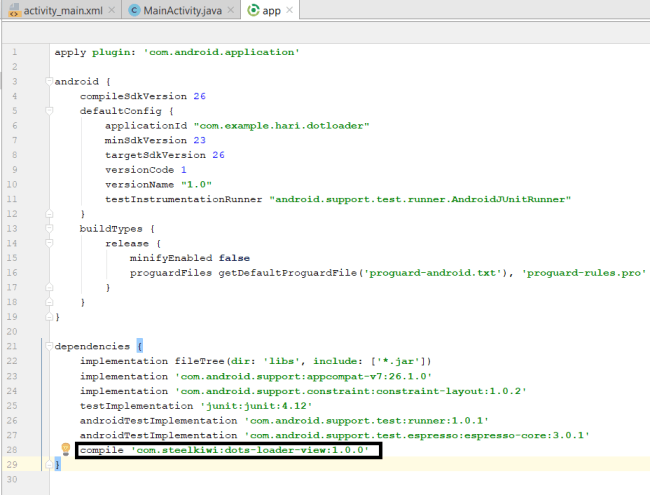Collapse the dependencies block fold marker
This screenshot has width=650, height=495.
click(49, 346)
